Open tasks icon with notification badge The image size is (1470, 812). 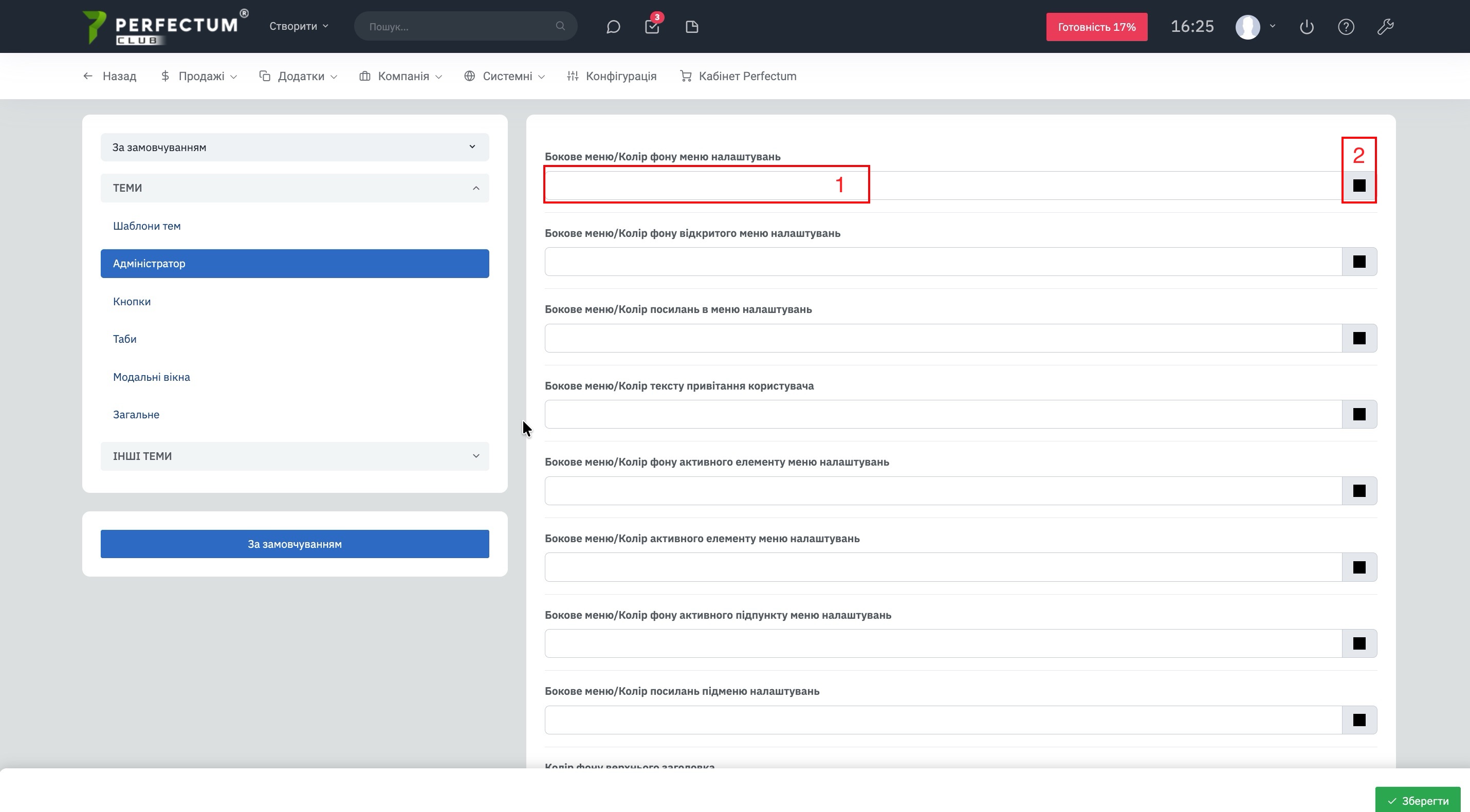[652, 27]
